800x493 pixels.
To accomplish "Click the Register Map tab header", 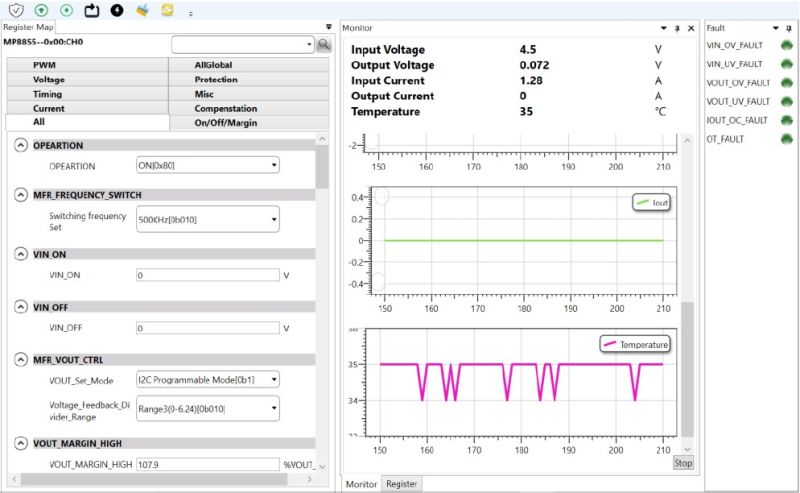I will (28, 27).
